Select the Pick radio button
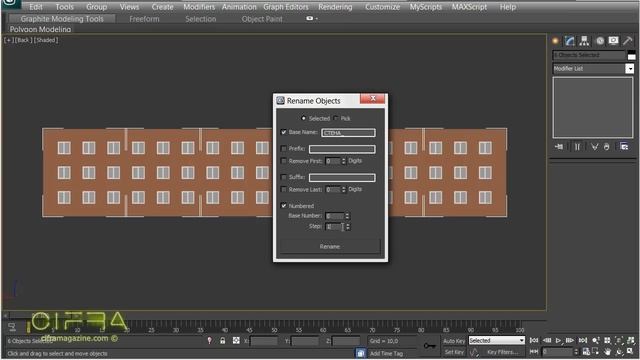Viewport: 640px width, 360px height. pos(336,118)
